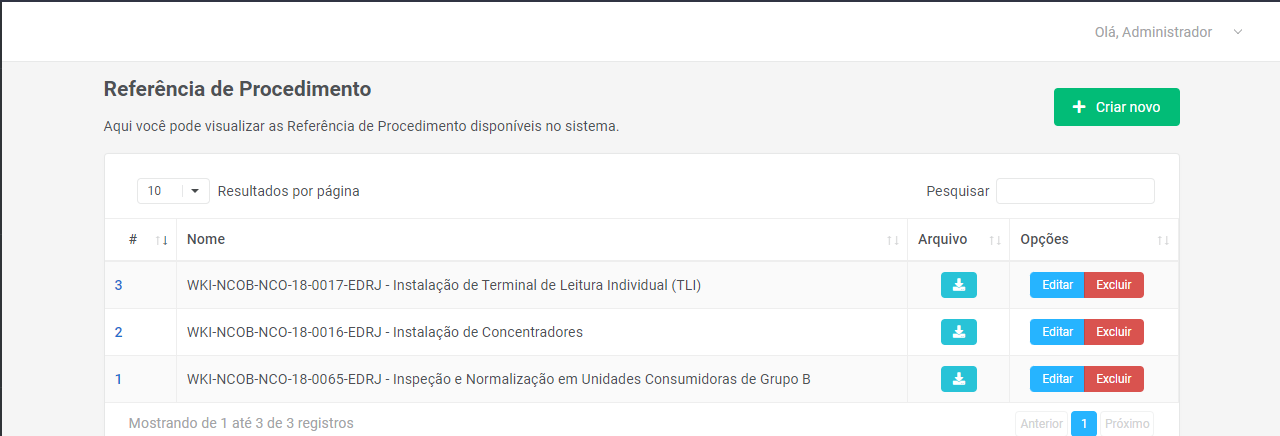Delete the Grupo B inspection entry
The width and height of the screenshot is (1280, 436).
[x=1113, y=379]
